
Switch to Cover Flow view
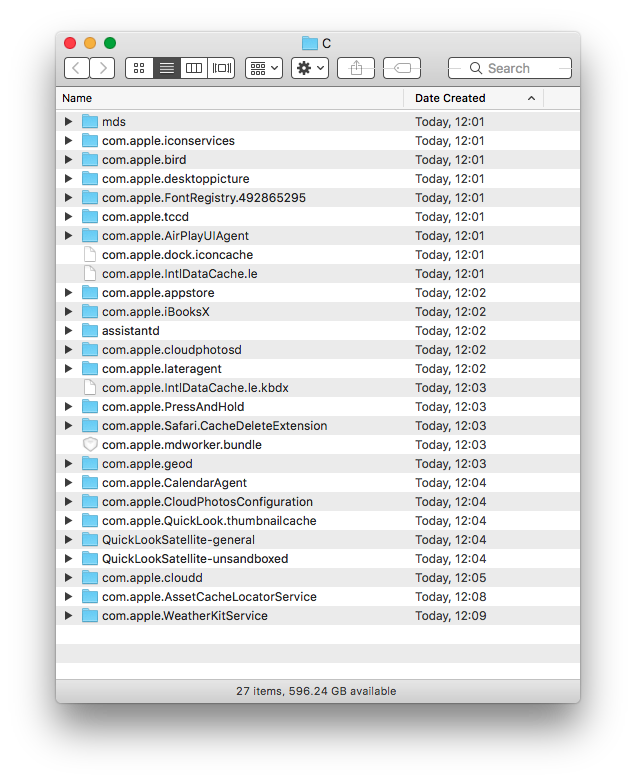[221, 68]
